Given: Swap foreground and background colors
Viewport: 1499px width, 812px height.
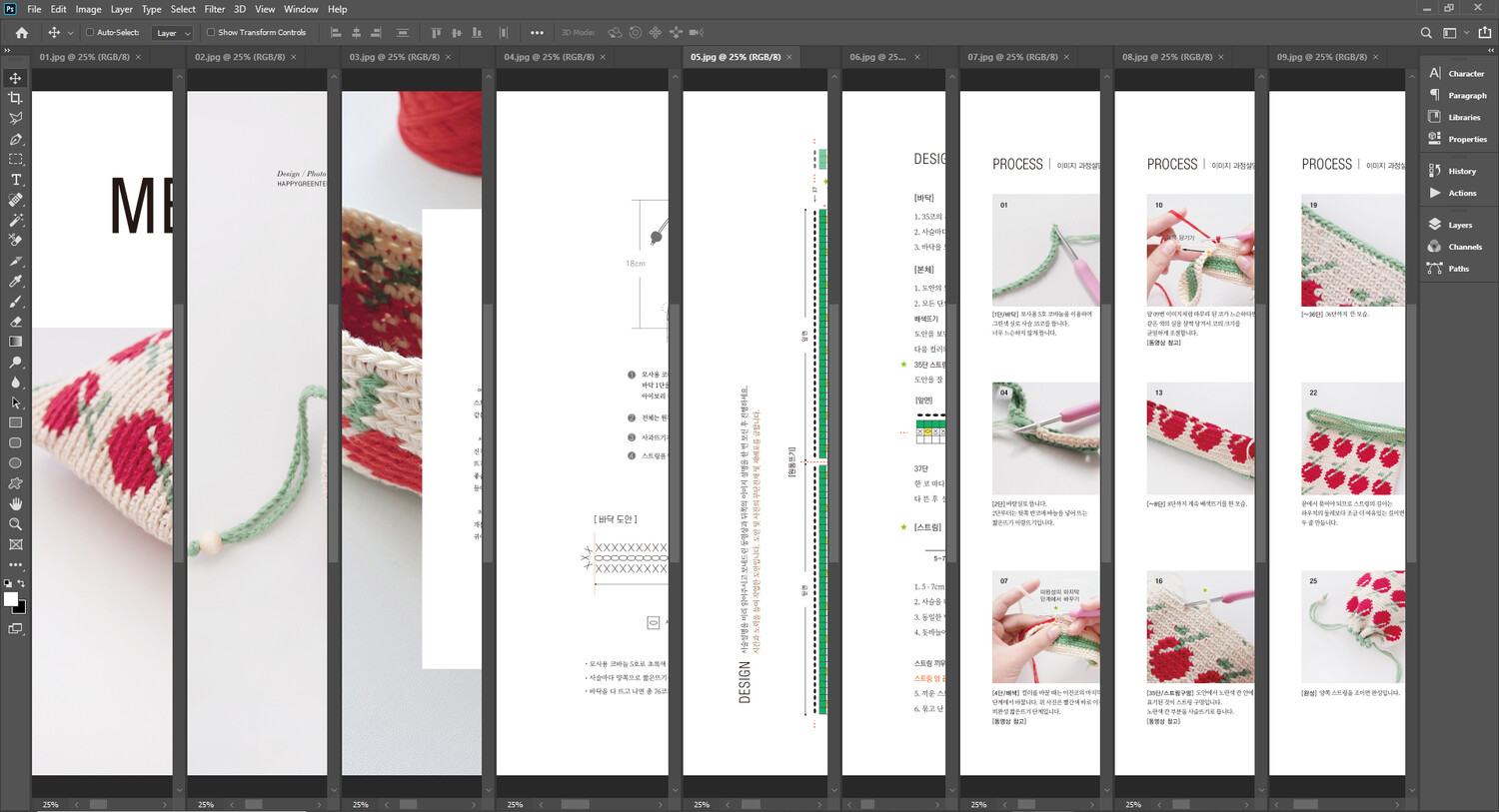Looking at the screenshot, I should coord(21,583).
